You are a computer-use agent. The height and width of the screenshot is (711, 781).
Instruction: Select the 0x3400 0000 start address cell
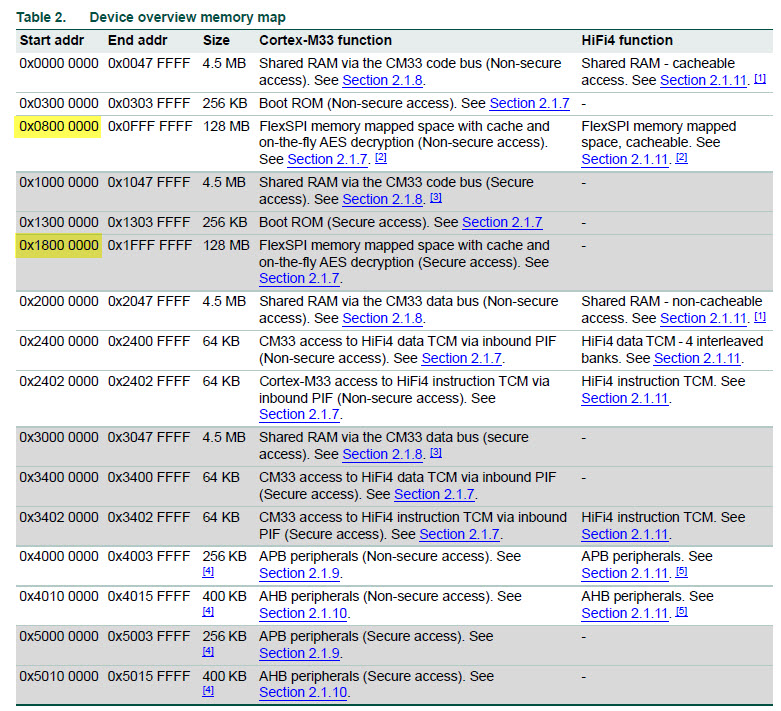pyautogui.click(x=59, y=478)
